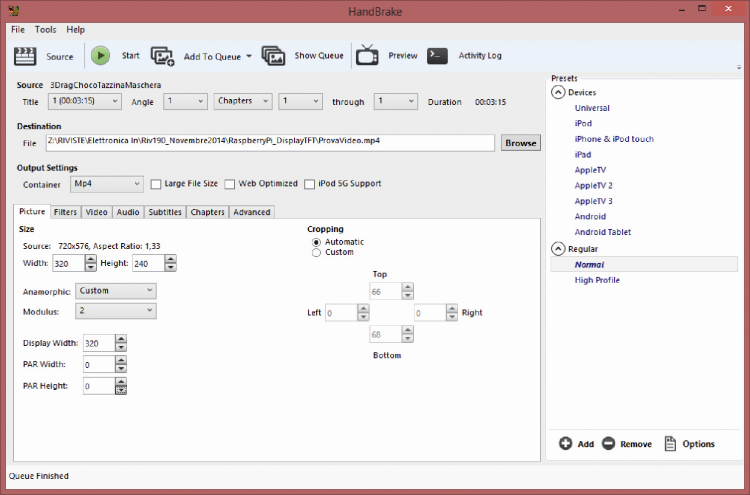Screen dimensions: 750x495
Task: Click the Top crop stepper arrows
Action: (408, 291)
